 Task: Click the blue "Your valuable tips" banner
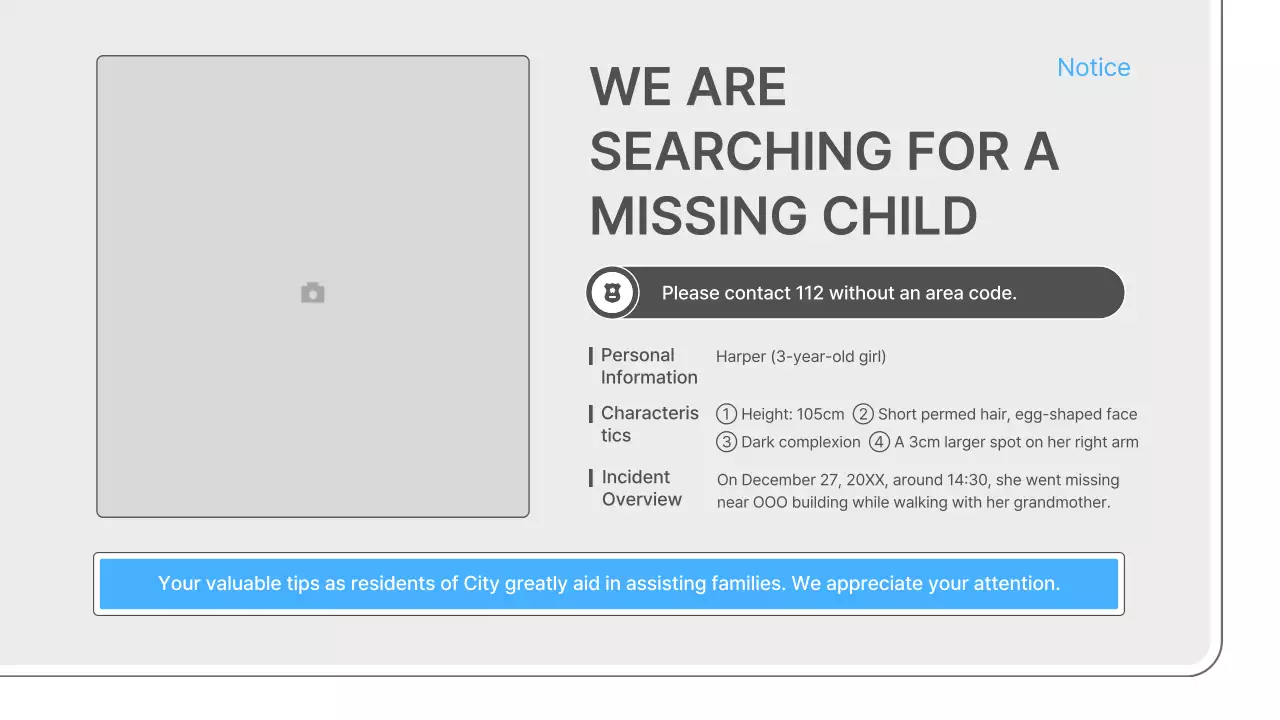(608, 584)
